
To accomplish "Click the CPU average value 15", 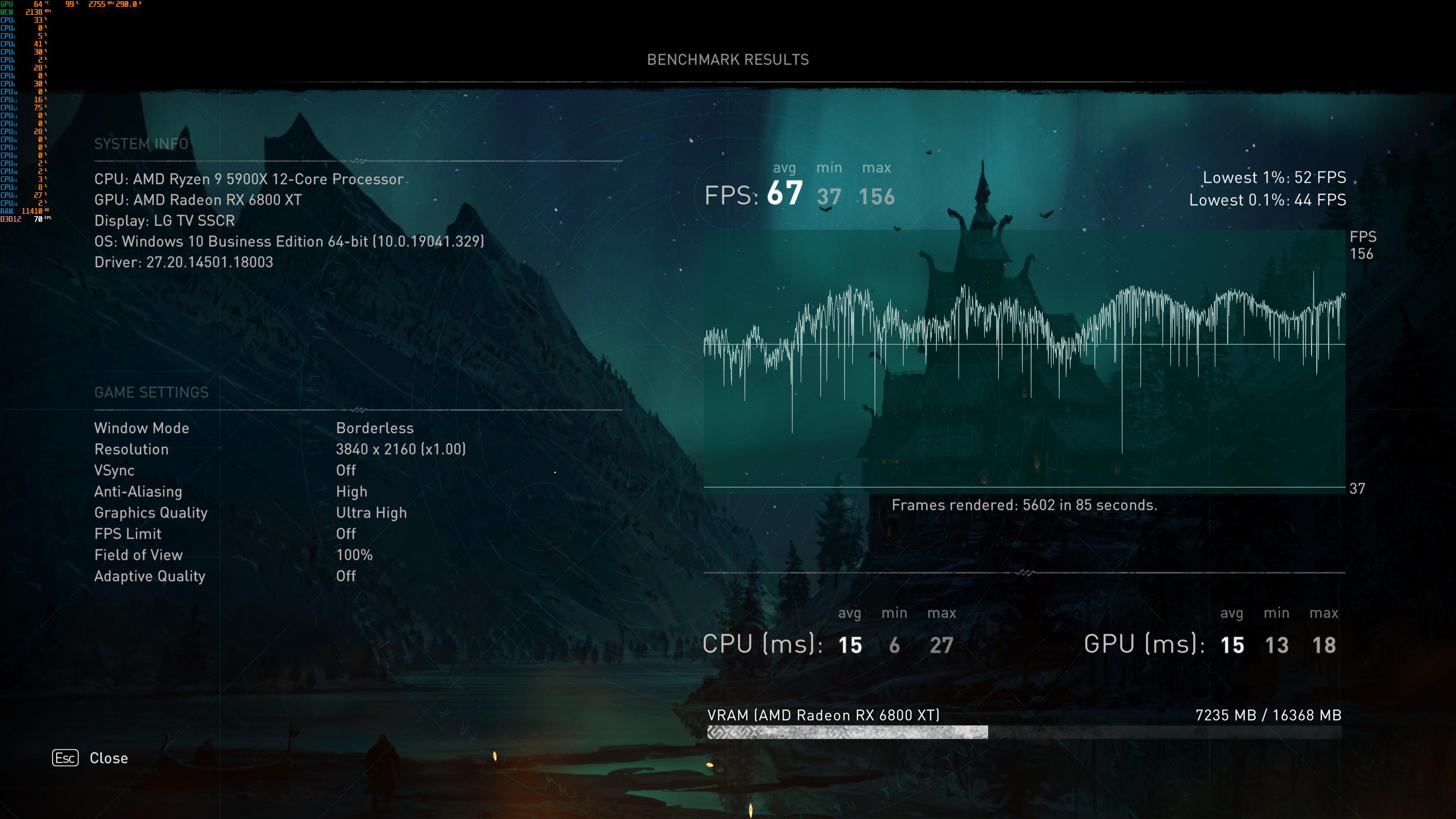I will [x=850, y=645].
